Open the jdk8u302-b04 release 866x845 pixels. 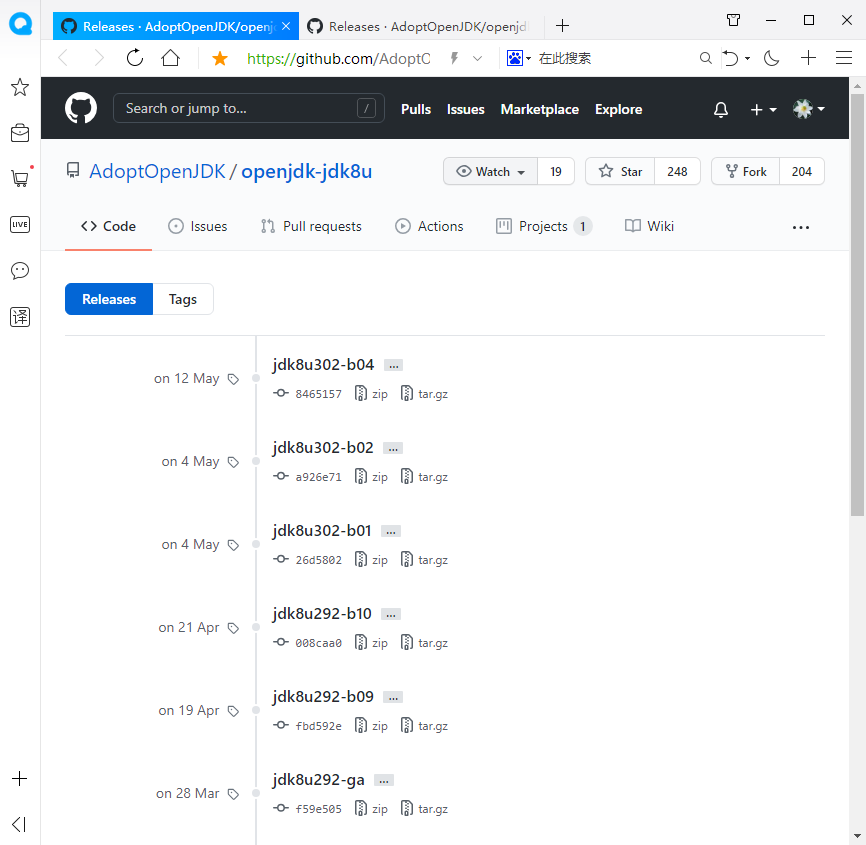(x=323, y=365)
